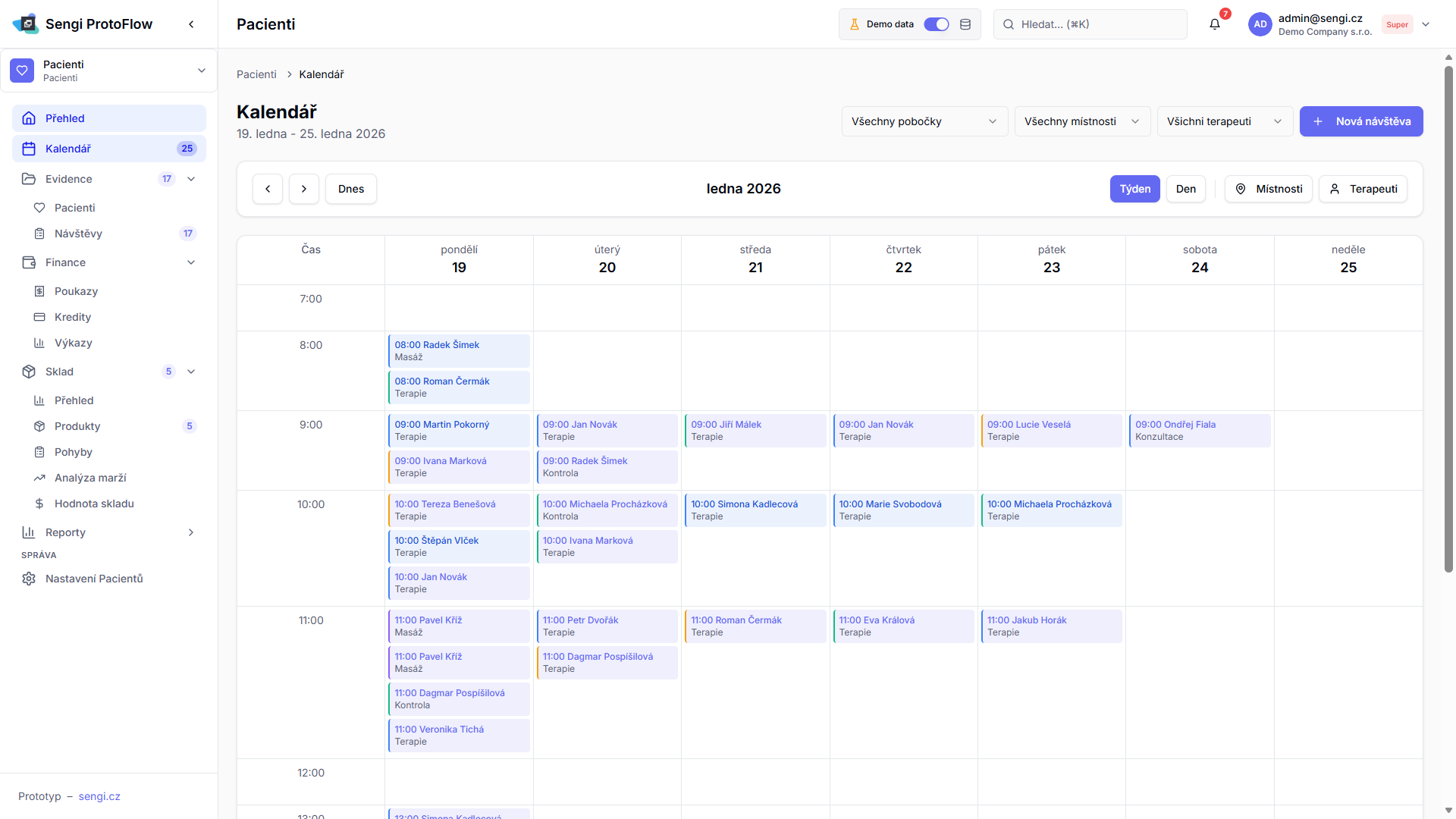Click the AD user avatar
Viewport: 1456px width, 819px height.
point(1260,24)
